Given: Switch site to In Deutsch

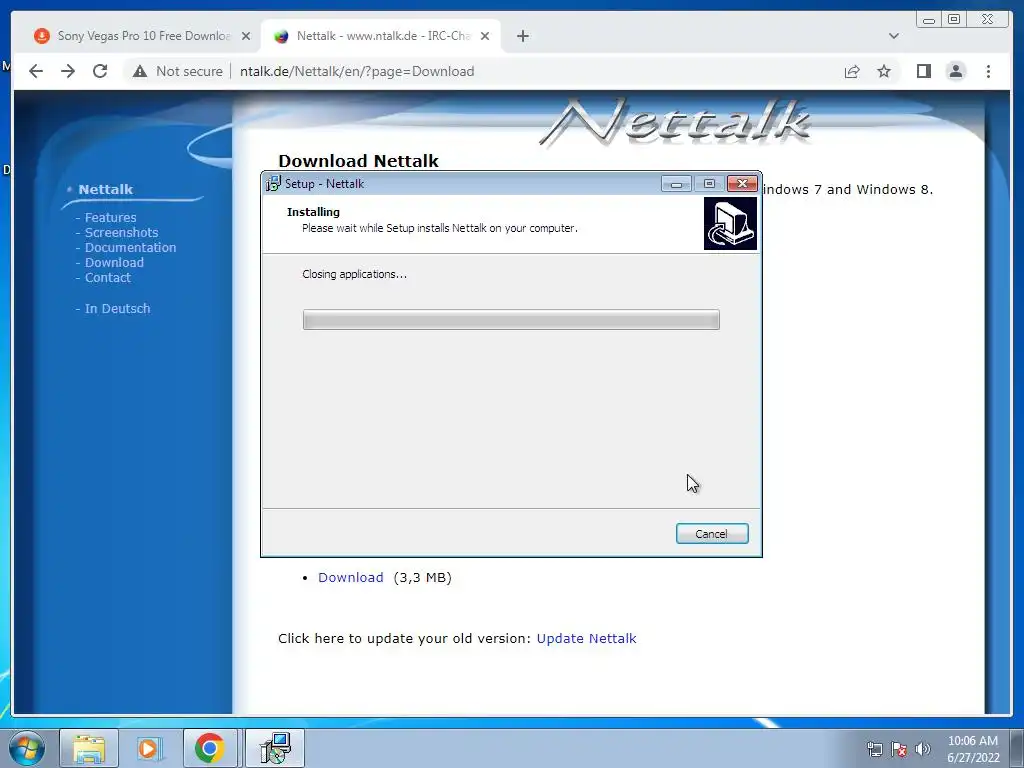Looking at the screenshot, I should coord(118,308).
